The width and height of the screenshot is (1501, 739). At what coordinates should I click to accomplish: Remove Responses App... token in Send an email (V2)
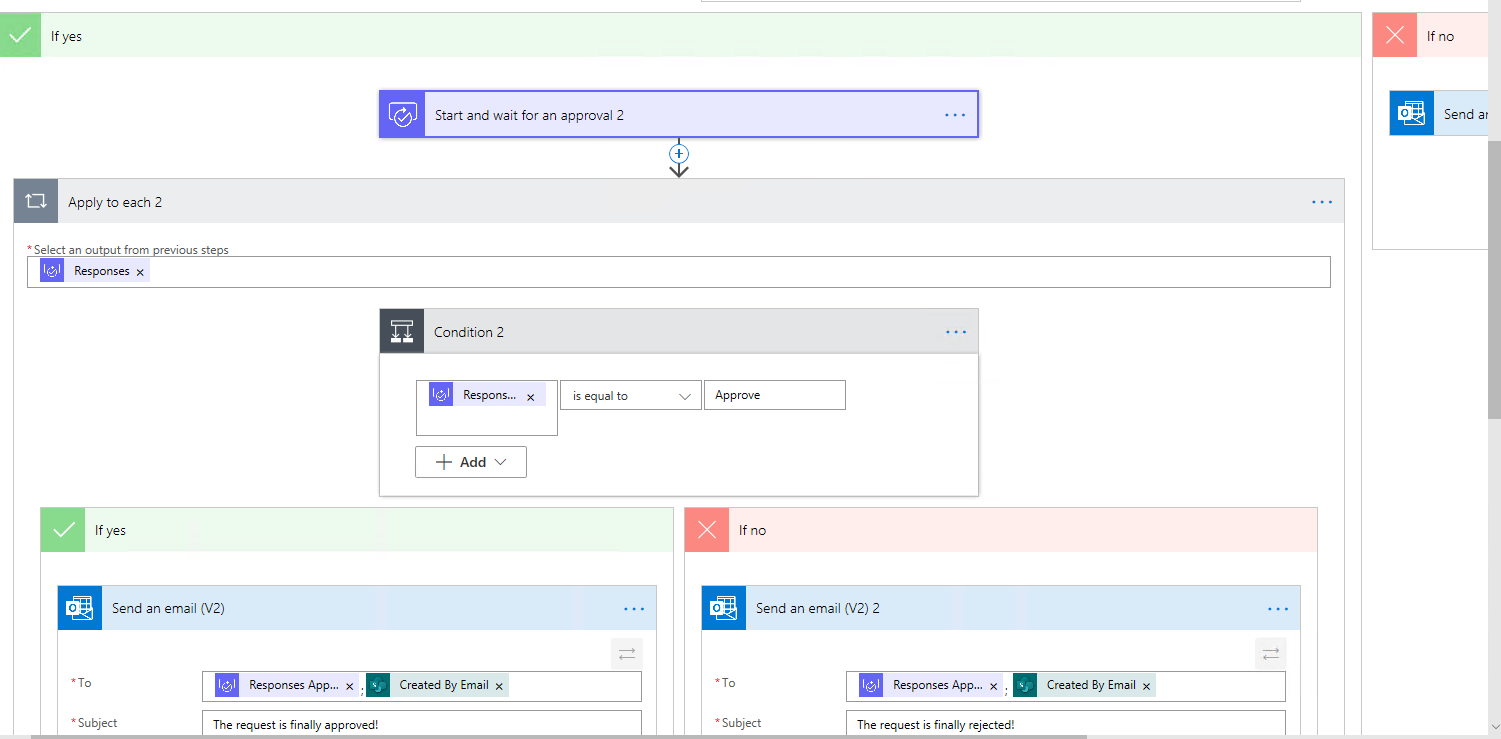click(x=349, y=686)
